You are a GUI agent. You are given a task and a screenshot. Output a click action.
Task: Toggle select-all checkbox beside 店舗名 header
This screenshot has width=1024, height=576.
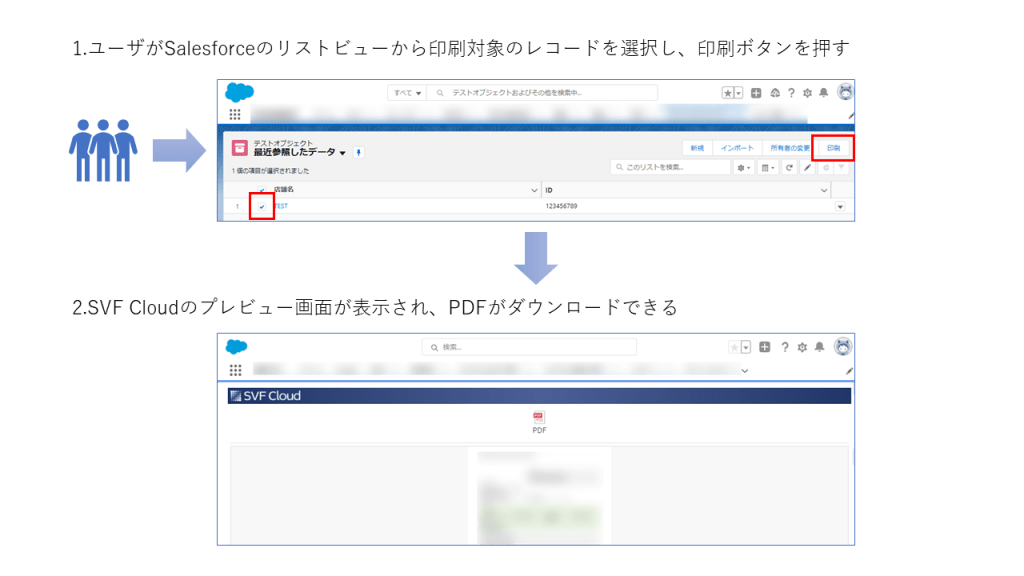[262, 189]
